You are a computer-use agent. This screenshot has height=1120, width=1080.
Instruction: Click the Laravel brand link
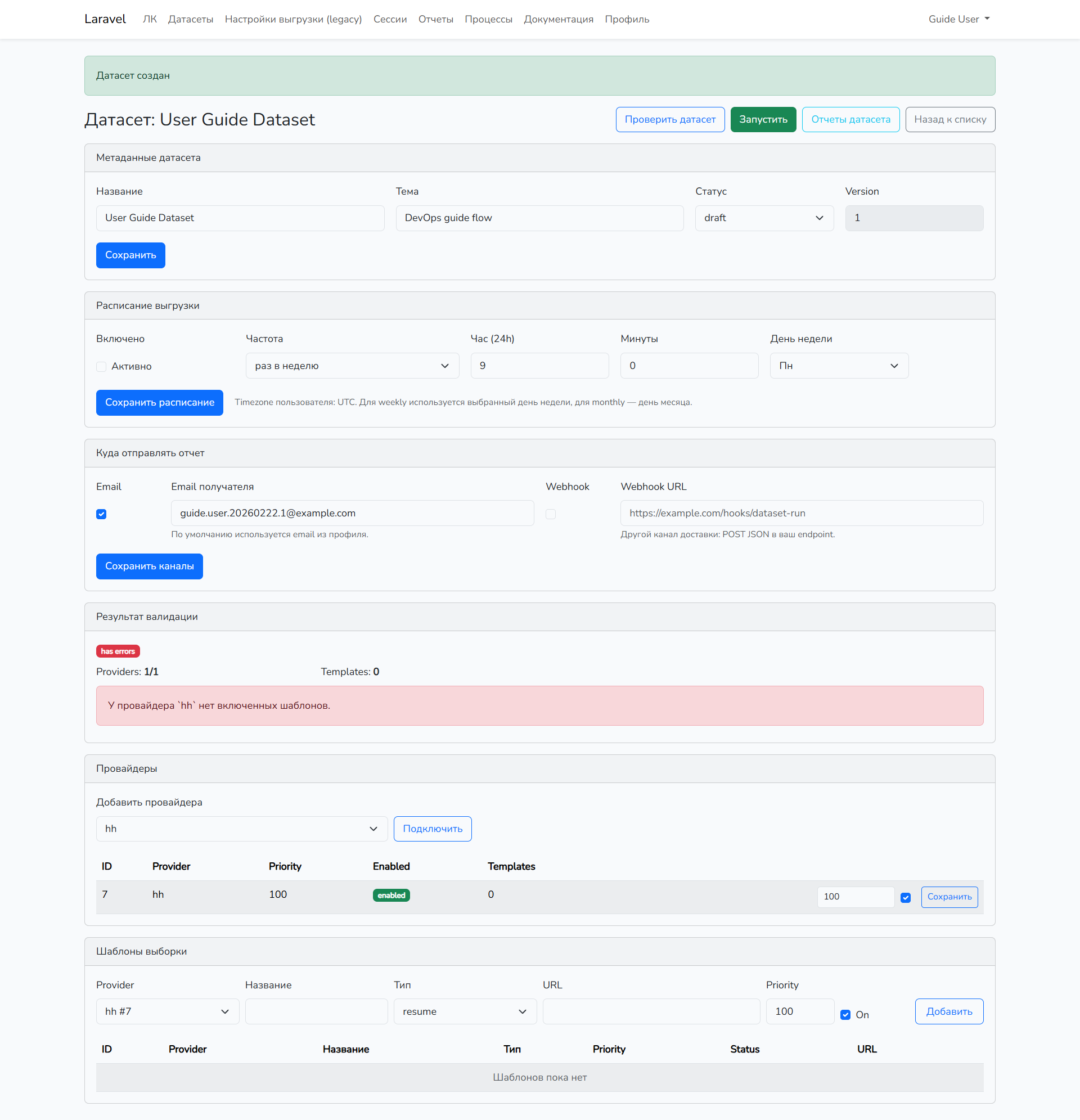click(x=105, y=19)
